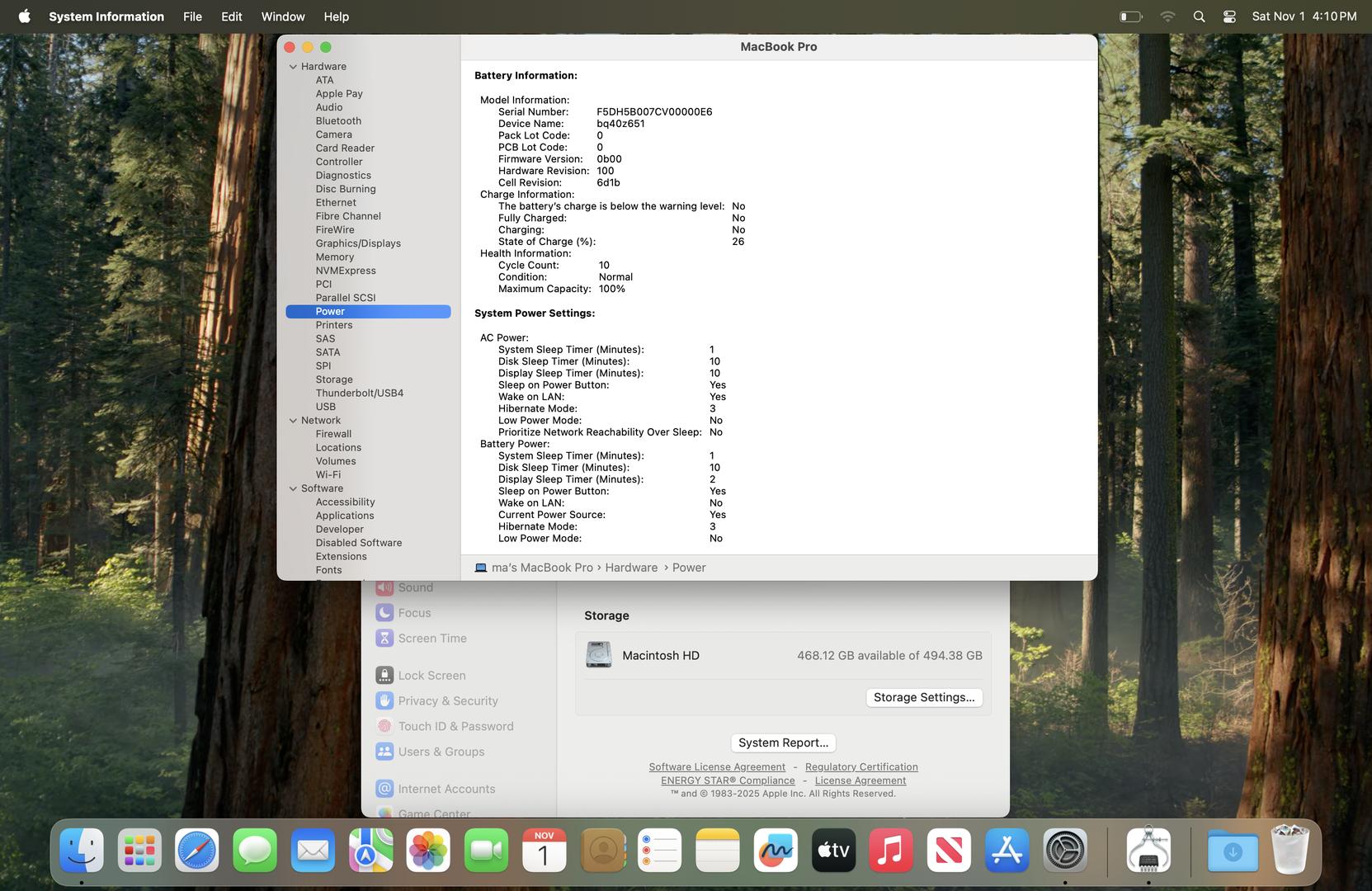Select Thunderbolt/USB4 in hardware list
1372x891 pixels.
359,394
